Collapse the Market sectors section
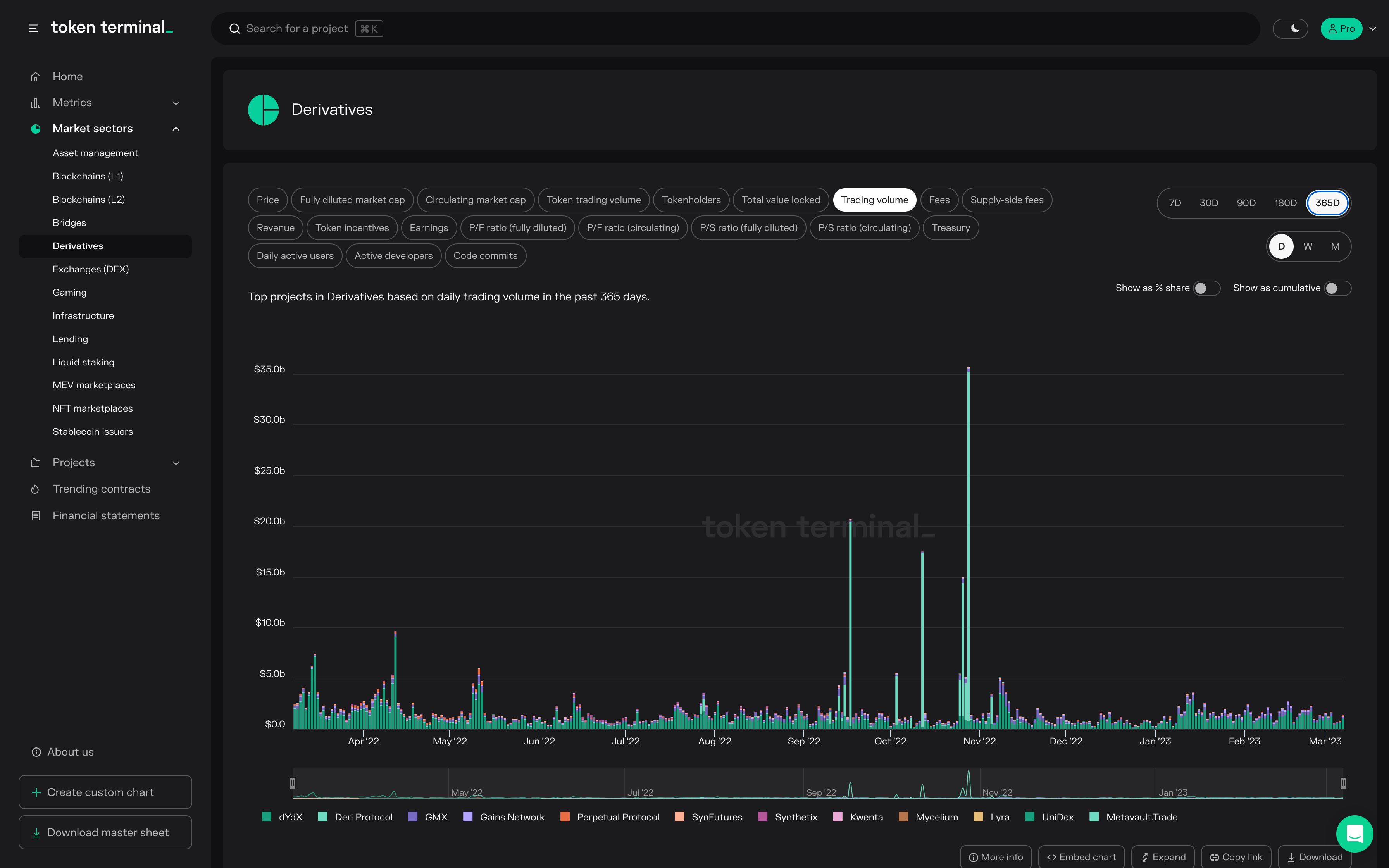 point(176,129)
